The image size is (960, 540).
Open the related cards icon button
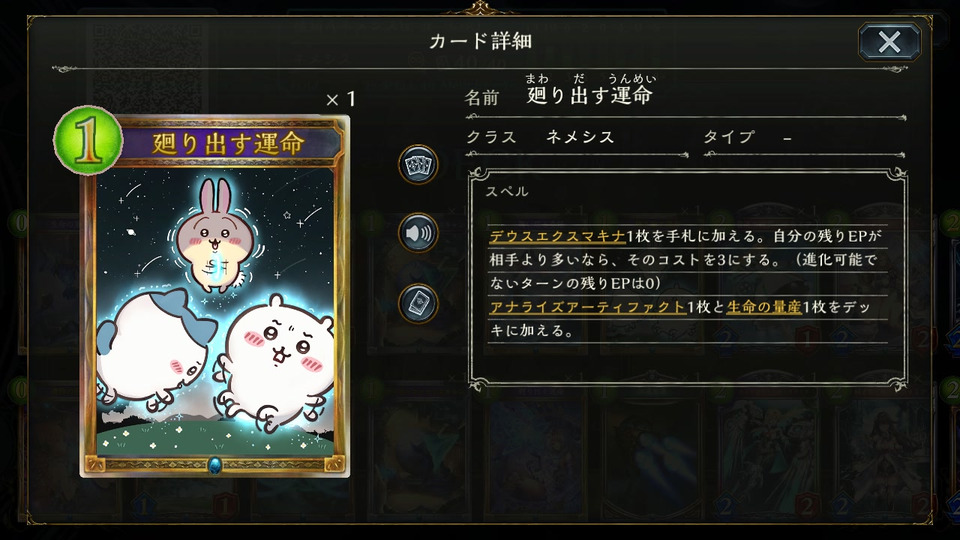418,164
